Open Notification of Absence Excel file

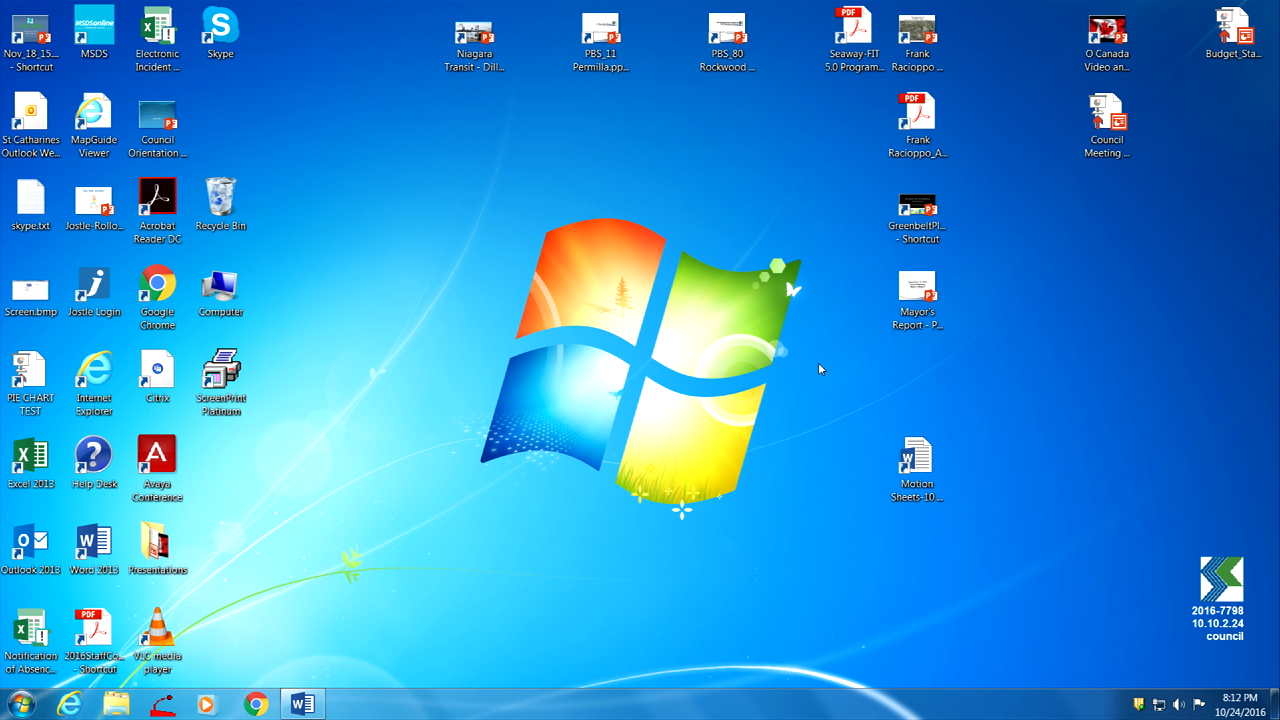[x=31, y=642]
